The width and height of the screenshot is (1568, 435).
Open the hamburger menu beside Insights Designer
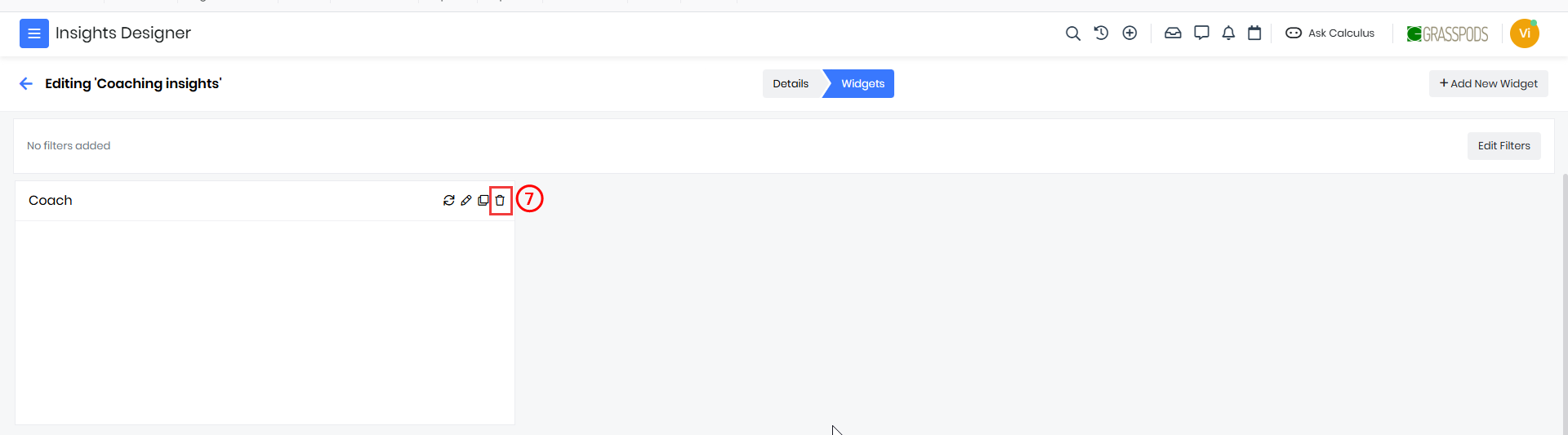(33, 33)
